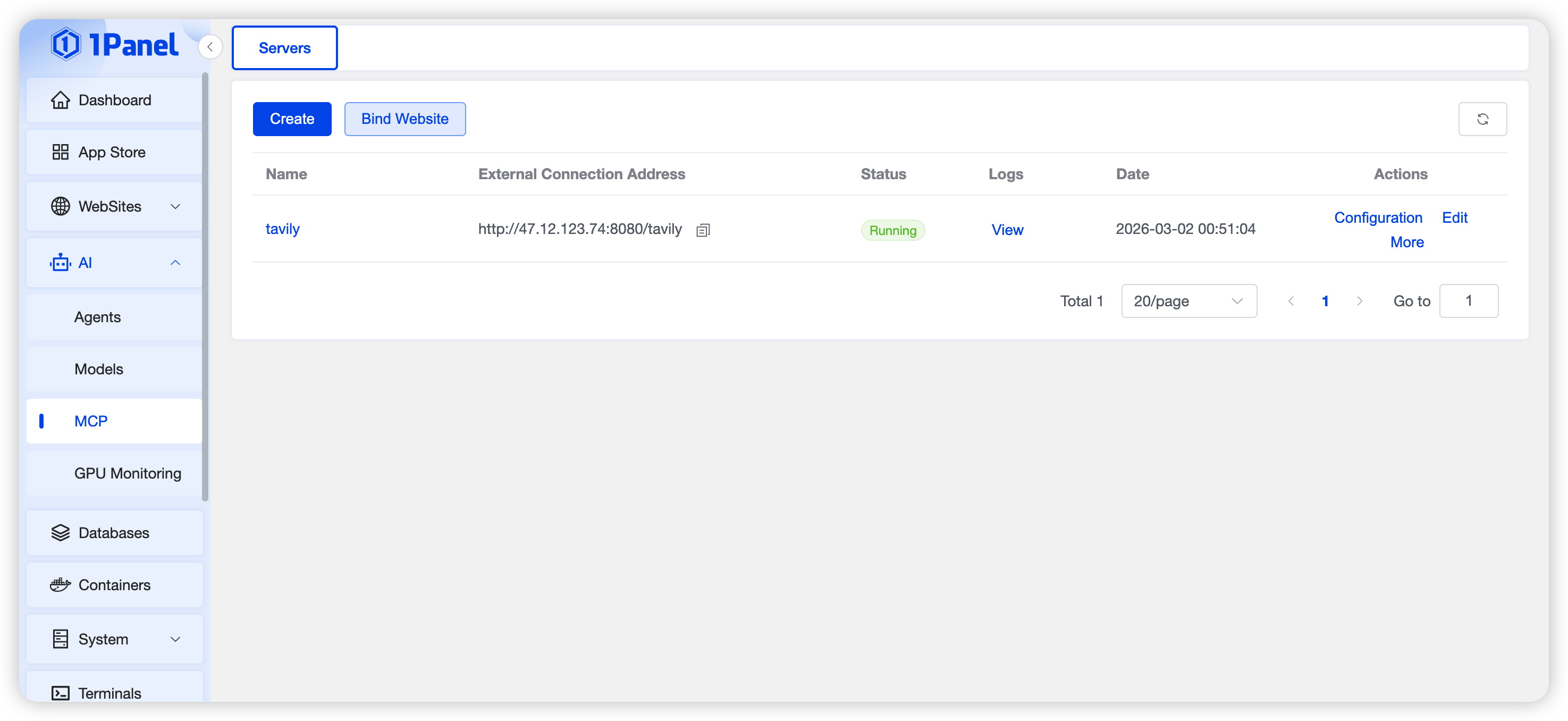The image size is (1568, 721).
Task: Open the Databases stack icon
Action: [x=60, y=533]
